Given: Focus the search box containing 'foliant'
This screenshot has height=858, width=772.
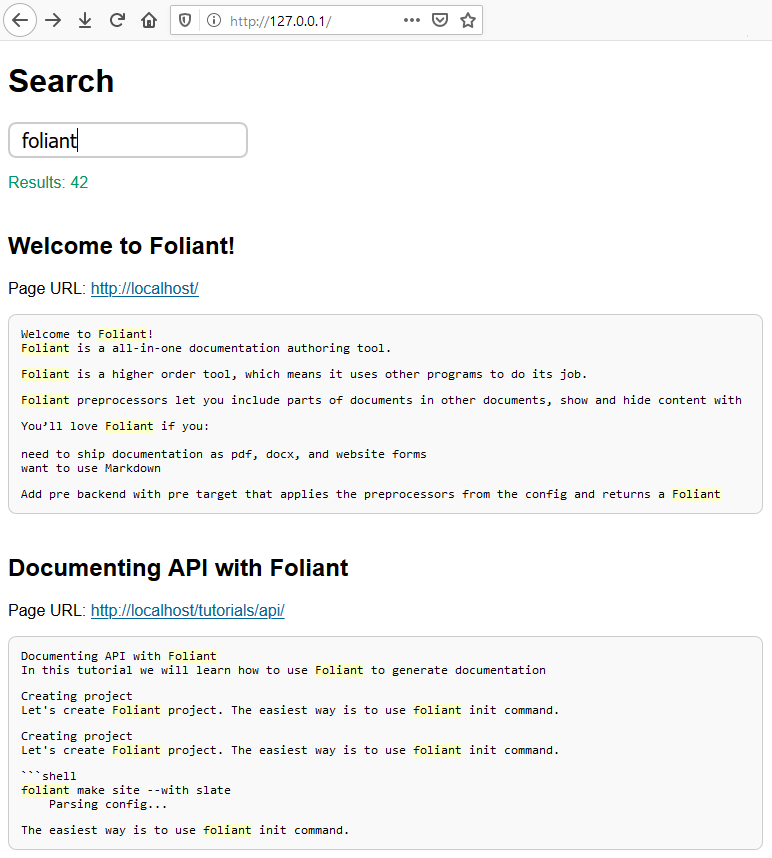Looking at the screenshot, I should point(128,140).
